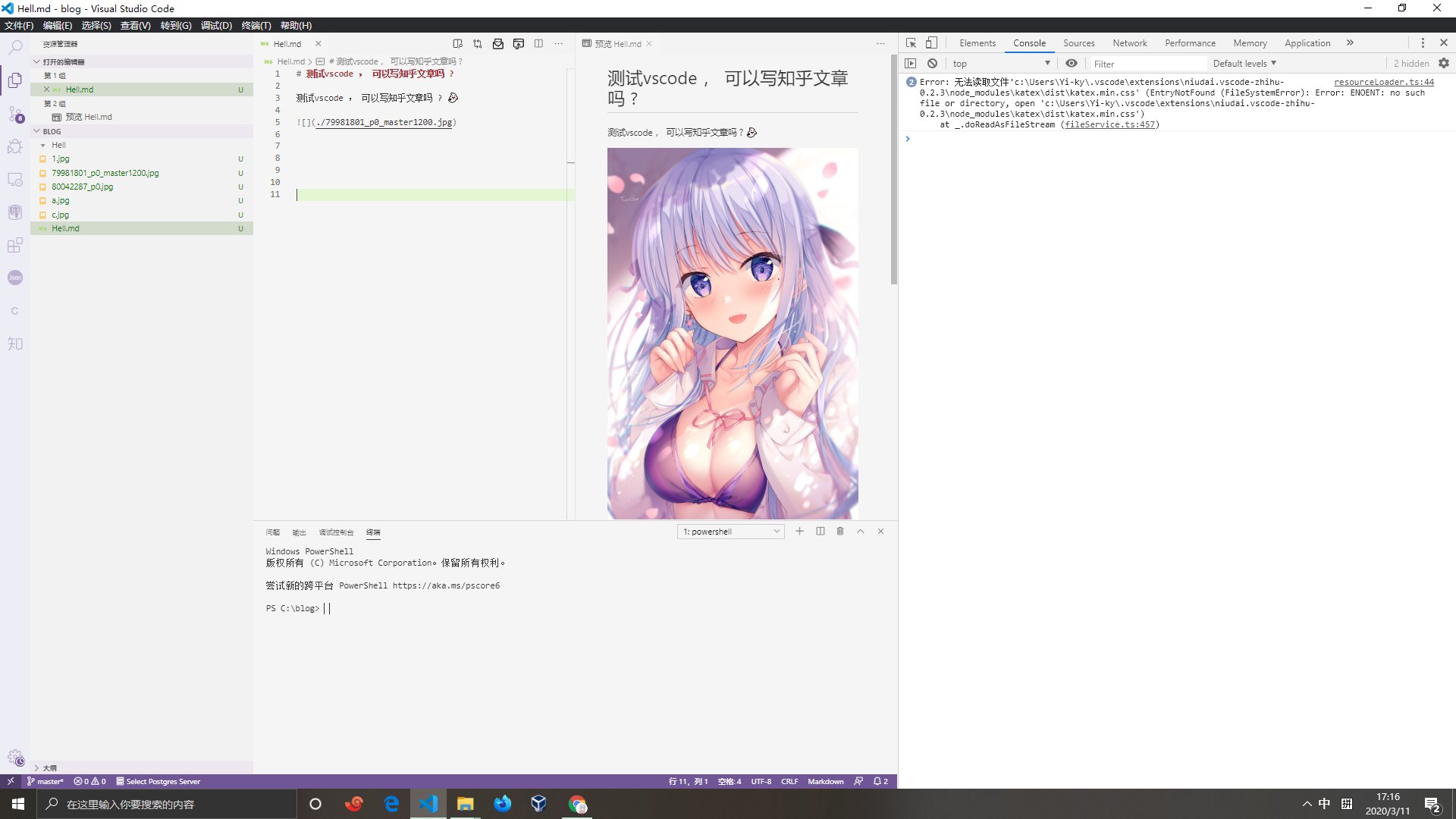Viewport: 1456px width, 819px height.
Task: Open the Extensions view
Action: [x=15, y=245]
